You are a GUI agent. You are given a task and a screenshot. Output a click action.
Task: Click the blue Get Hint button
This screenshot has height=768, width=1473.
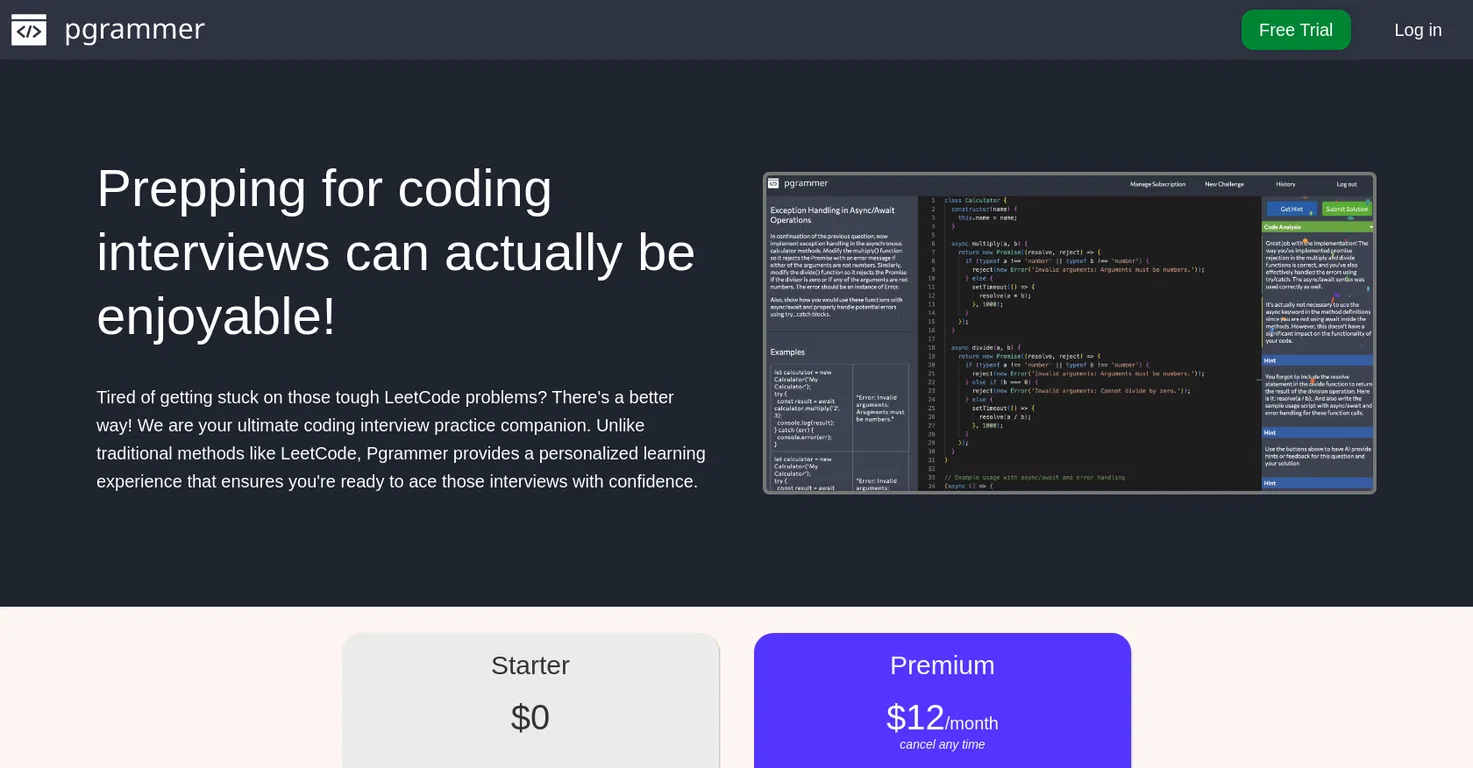[1291, 209]
